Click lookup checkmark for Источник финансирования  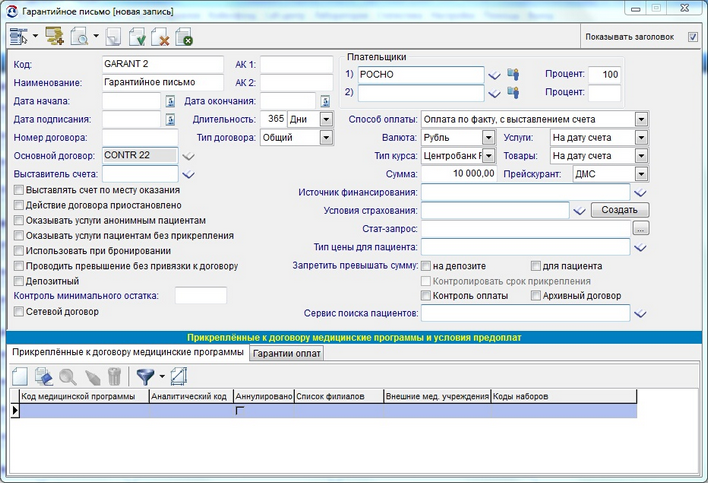click(x=640, y=193)
